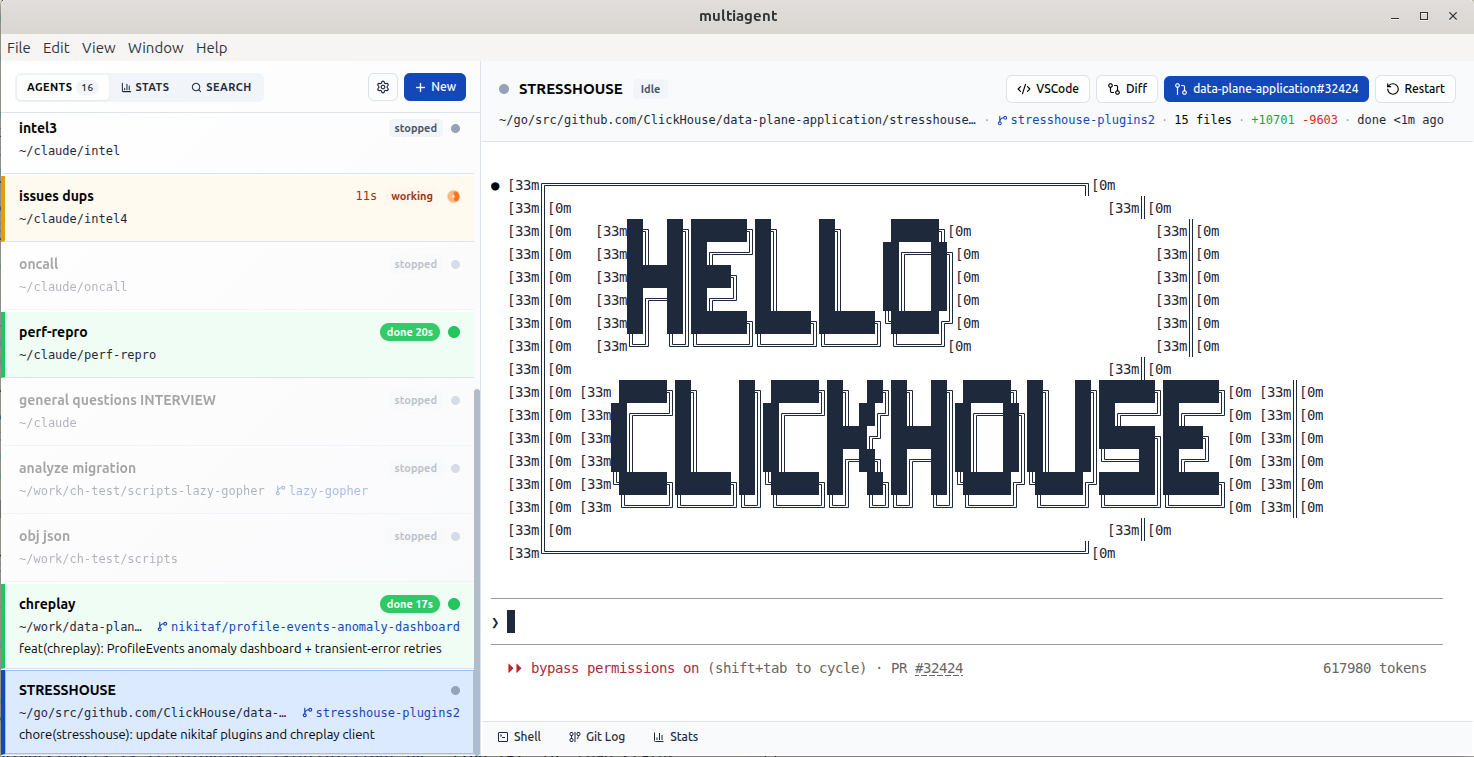Switch to the AGENTS tab

point(61,87)
